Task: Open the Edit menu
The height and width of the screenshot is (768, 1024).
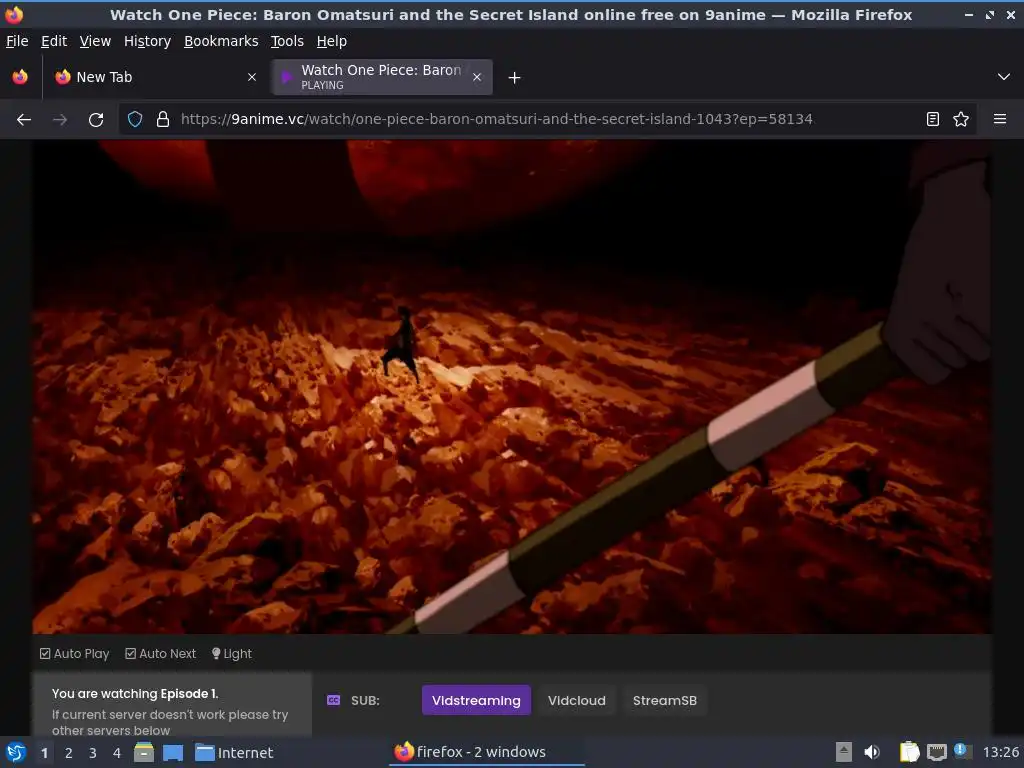Action: click(x=54, y=41)
